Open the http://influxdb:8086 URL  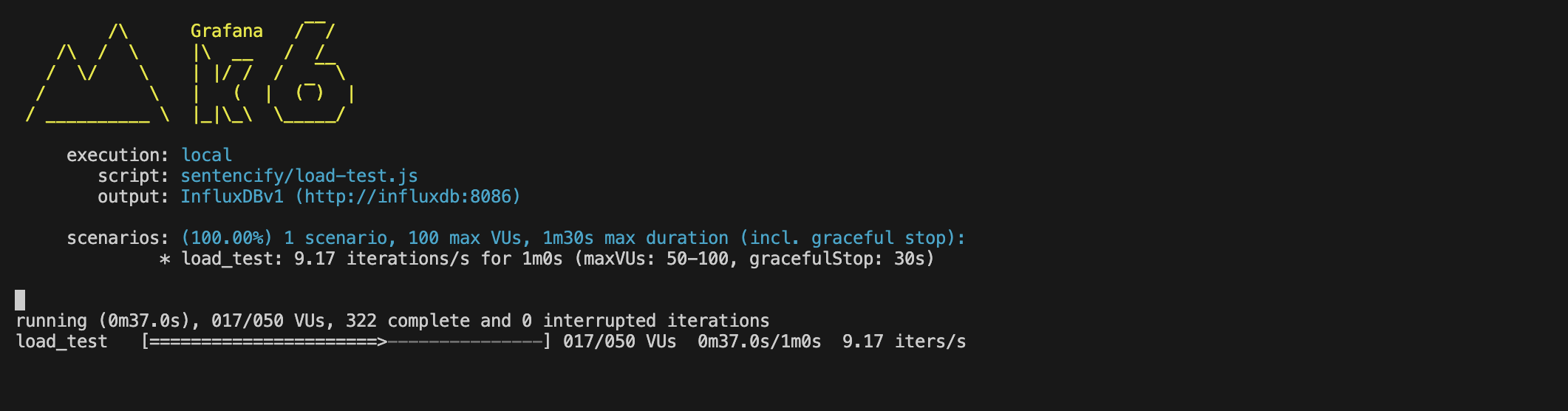click(x=412, y=197)
